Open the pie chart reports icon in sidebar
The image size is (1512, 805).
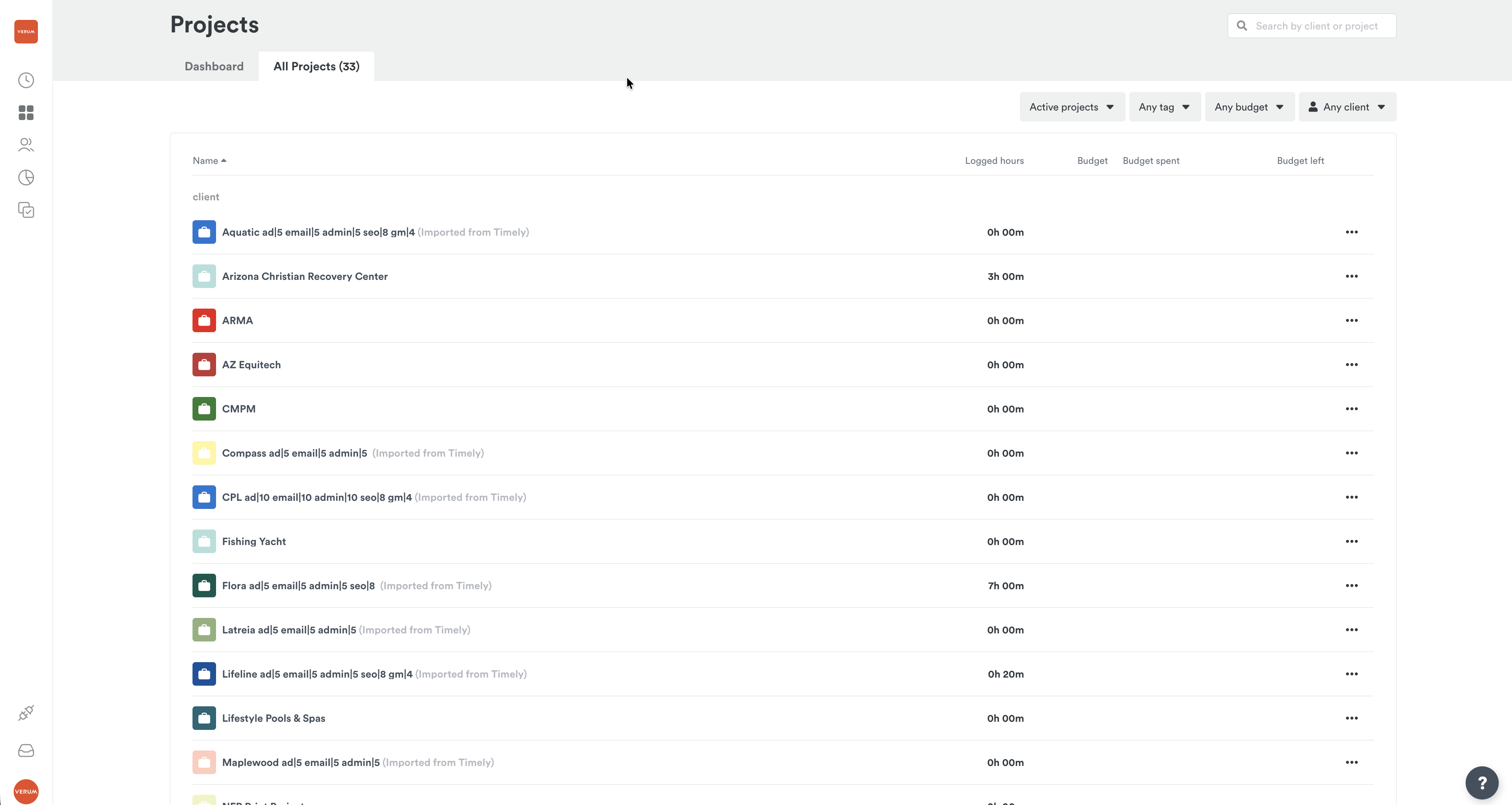tap(26, 177)
